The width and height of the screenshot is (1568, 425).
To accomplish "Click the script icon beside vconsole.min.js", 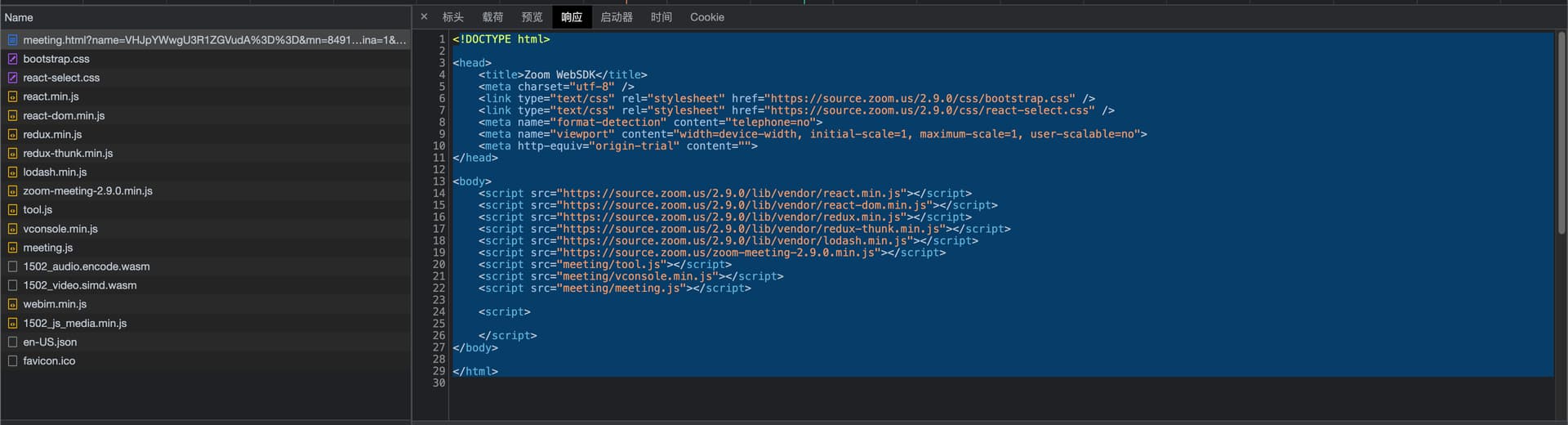I will pos(12,229).
